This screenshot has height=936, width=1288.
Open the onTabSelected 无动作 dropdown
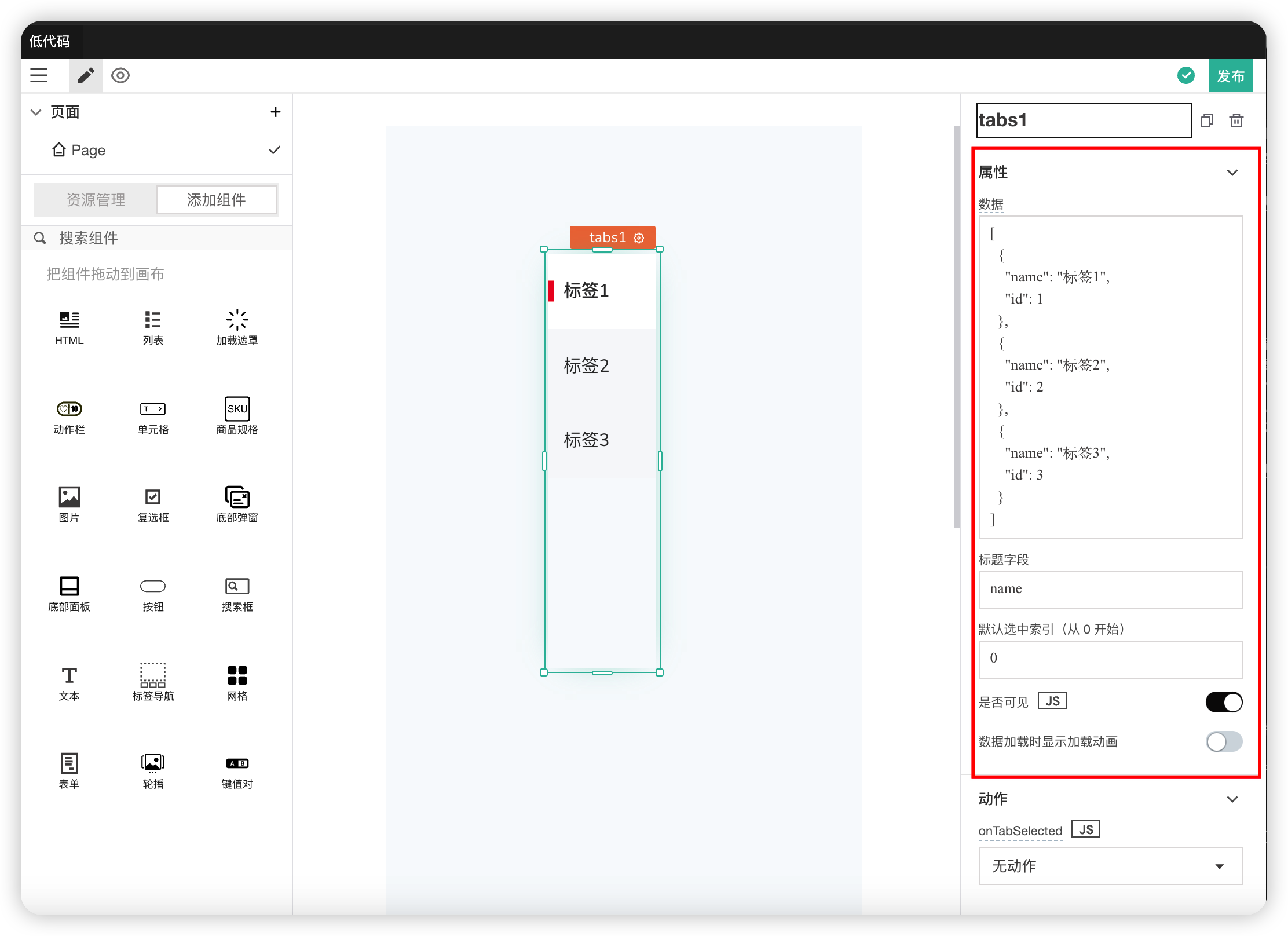[x=1110, y=866]
